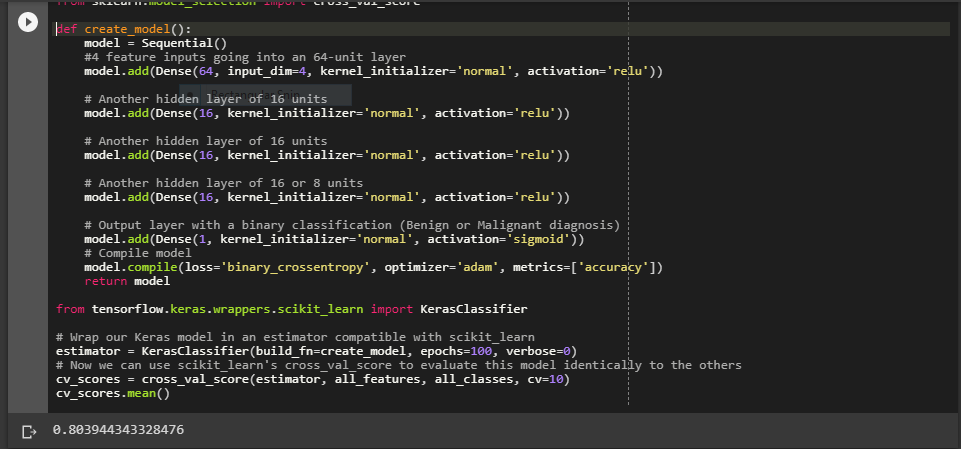Run the code cell with the play button
Screen dimensions: 961x449
coord(28,22)
